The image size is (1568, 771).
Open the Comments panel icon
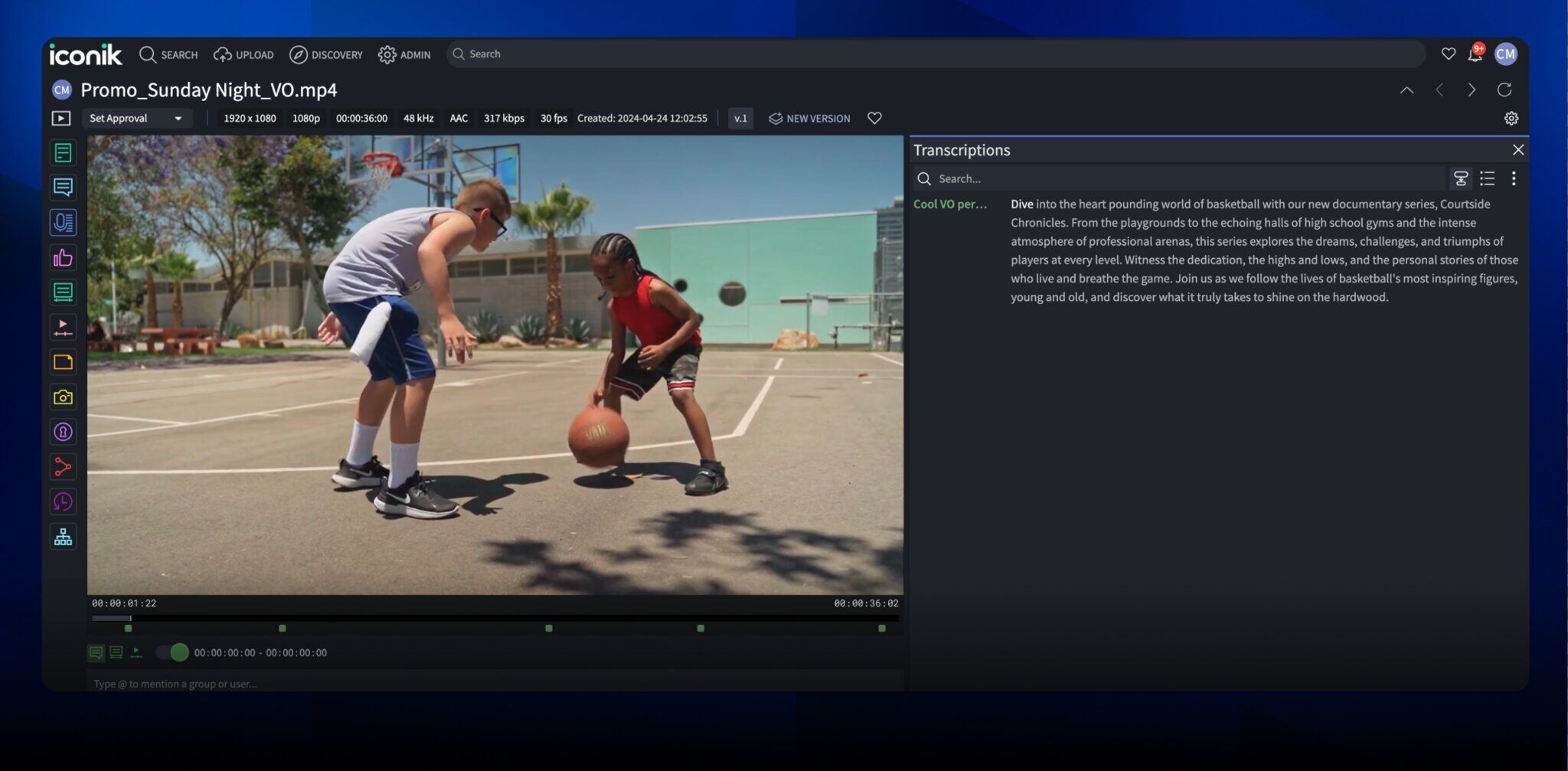pyautogui.click(x=63, y=187)
